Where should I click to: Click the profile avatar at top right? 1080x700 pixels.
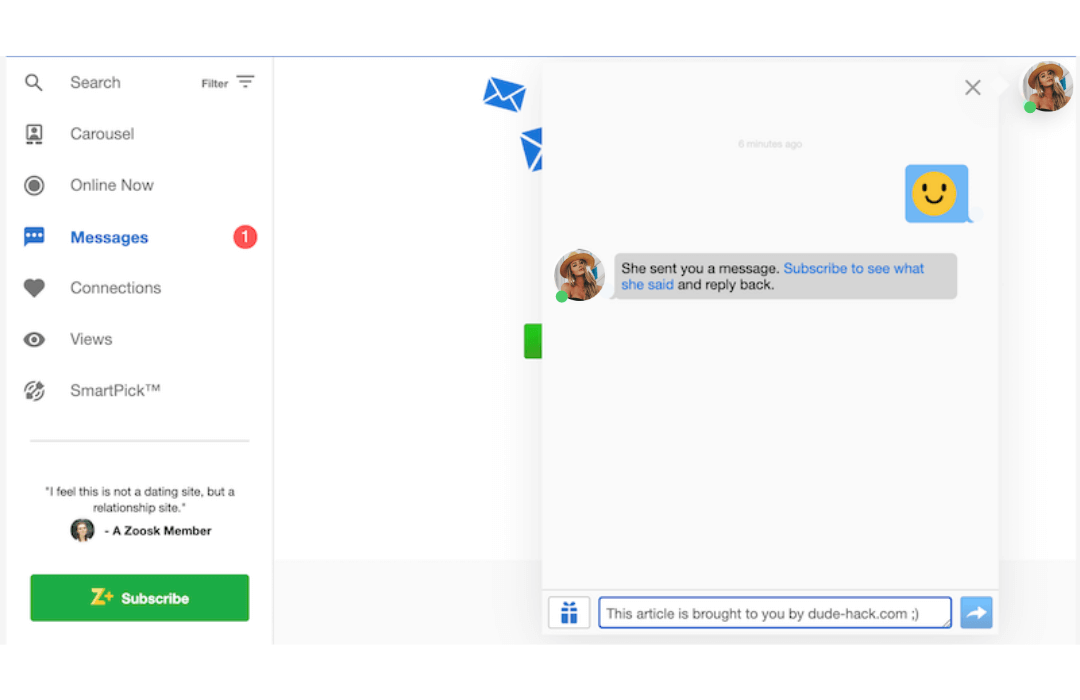[1047, 87]
